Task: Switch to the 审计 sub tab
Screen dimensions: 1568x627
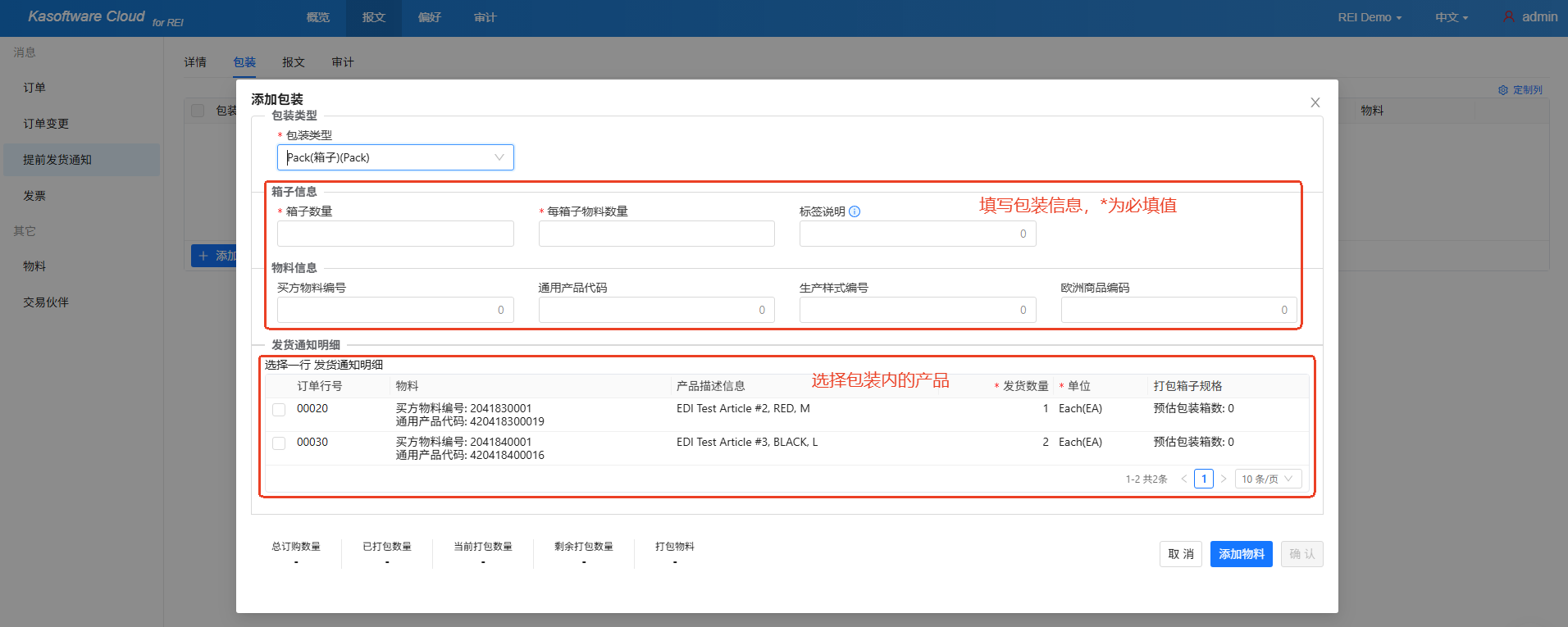Action: point(343,62)
